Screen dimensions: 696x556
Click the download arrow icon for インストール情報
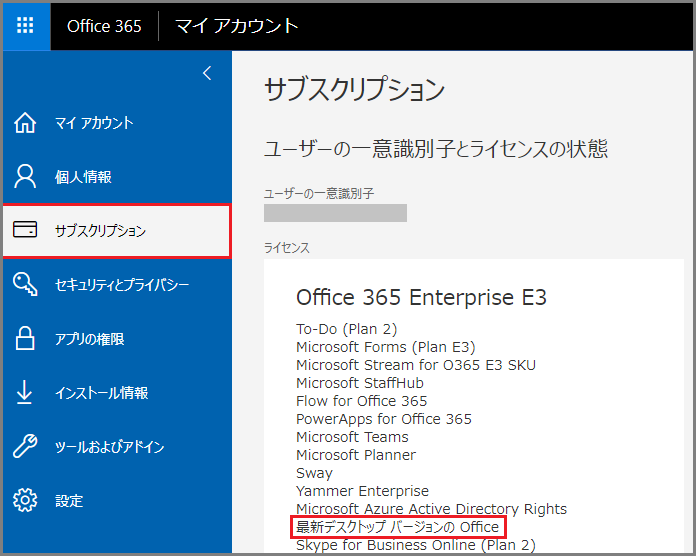(x=24, y=392)
